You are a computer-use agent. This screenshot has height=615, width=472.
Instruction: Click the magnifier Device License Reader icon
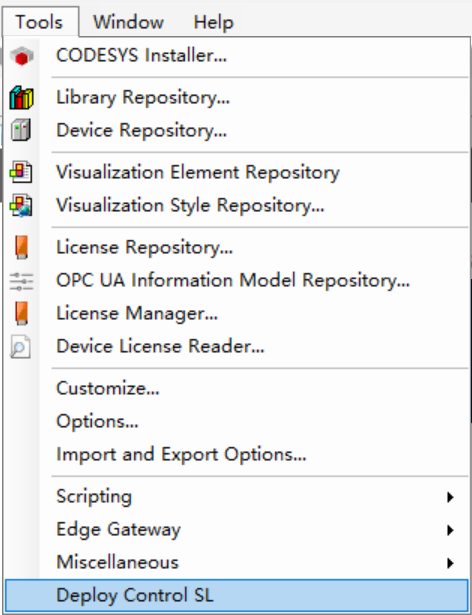coord(20,346)
